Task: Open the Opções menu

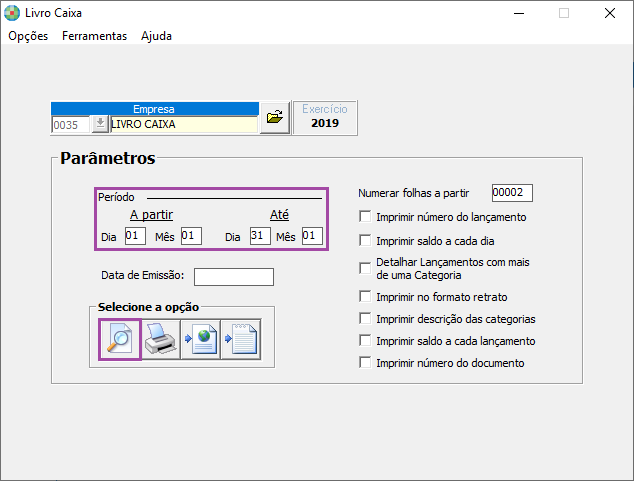Action: click(x=28, y=36)
